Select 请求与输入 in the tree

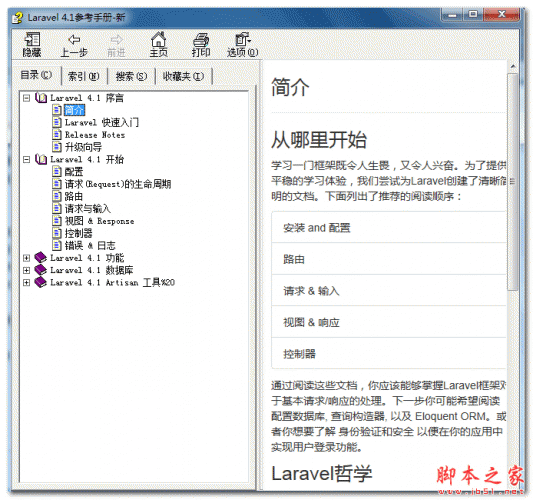(88, 209)
